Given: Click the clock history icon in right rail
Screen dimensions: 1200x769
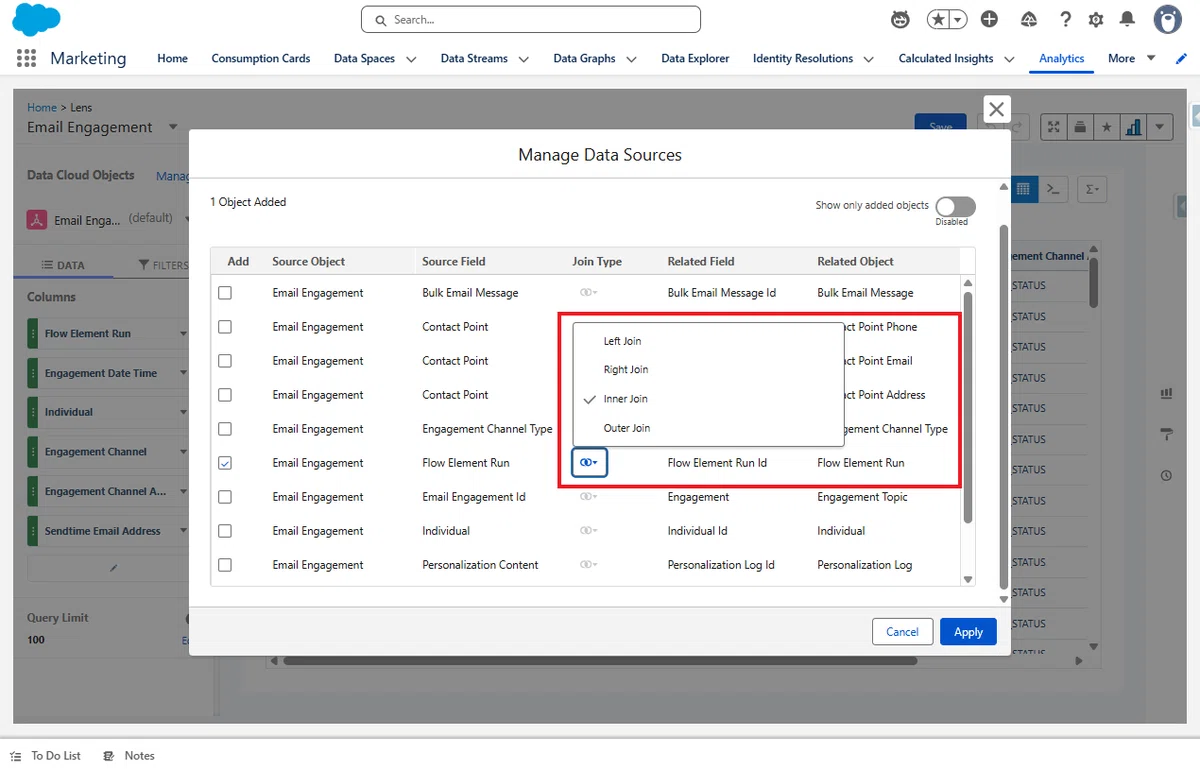Looking at the screenshot, I should [x=1166, y=476].
